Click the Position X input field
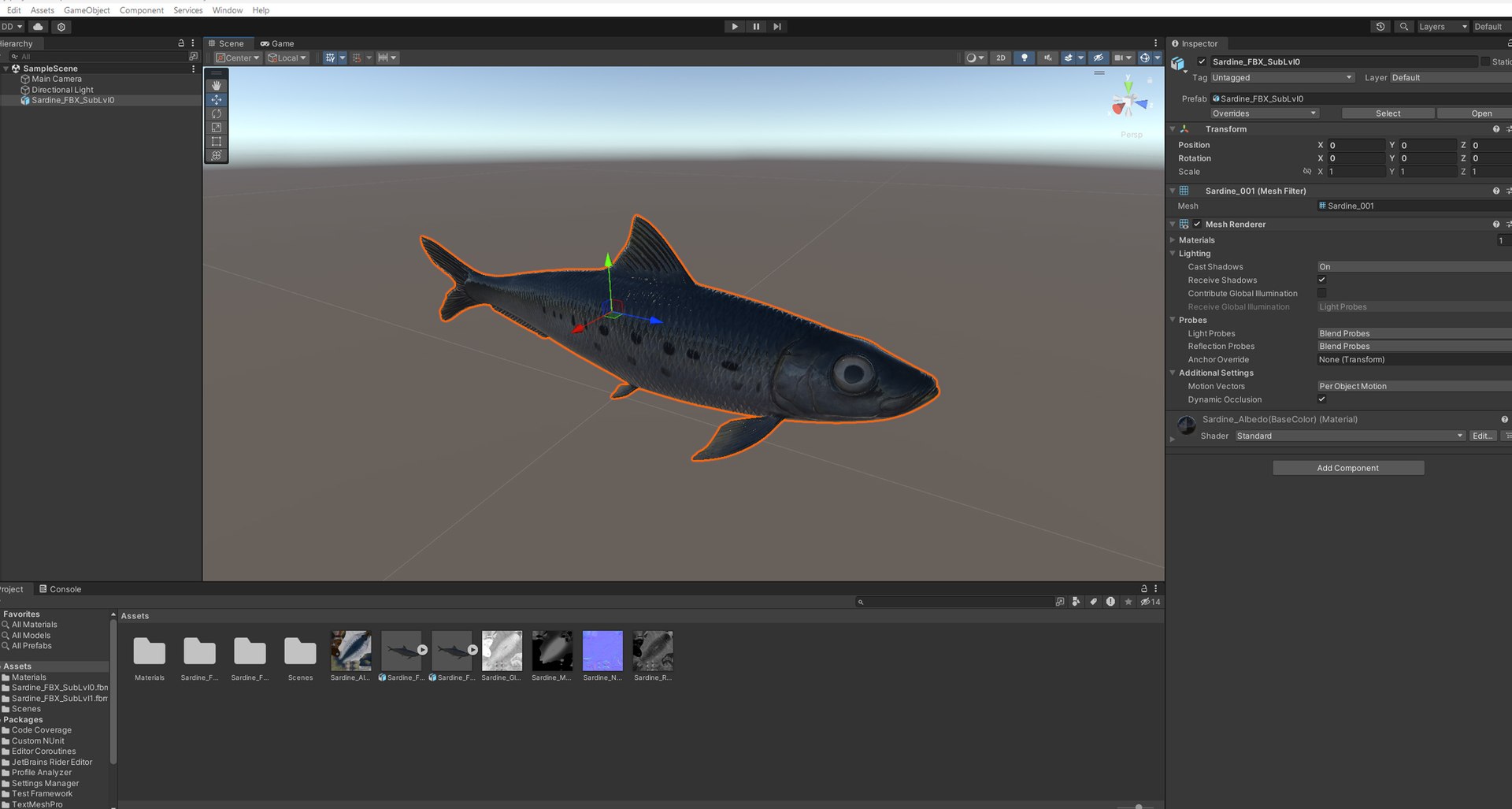Image resolution: width=1512 pixels, height=809 pixels. click(1357, 145)
